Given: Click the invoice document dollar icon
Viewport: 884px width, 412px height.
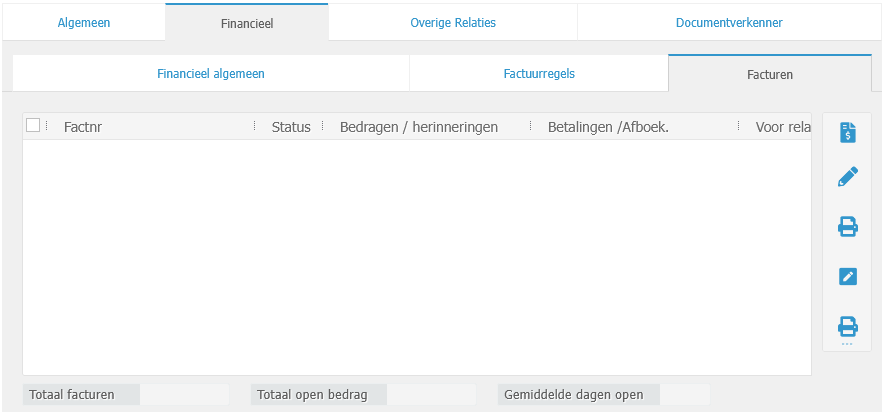Looking at the screenshot, I should point(847,132).
